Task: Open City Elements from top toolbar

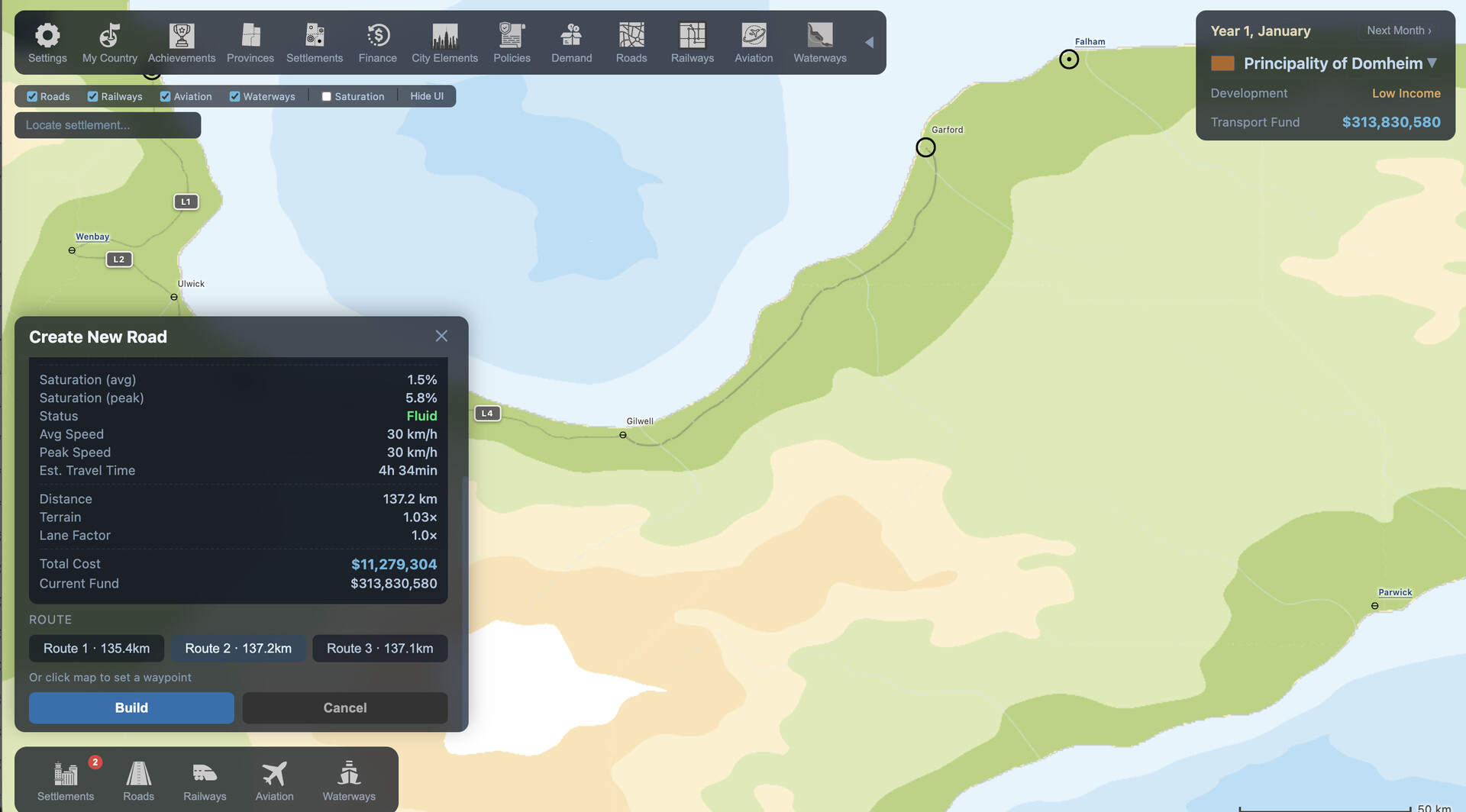Action: point(444,36)
